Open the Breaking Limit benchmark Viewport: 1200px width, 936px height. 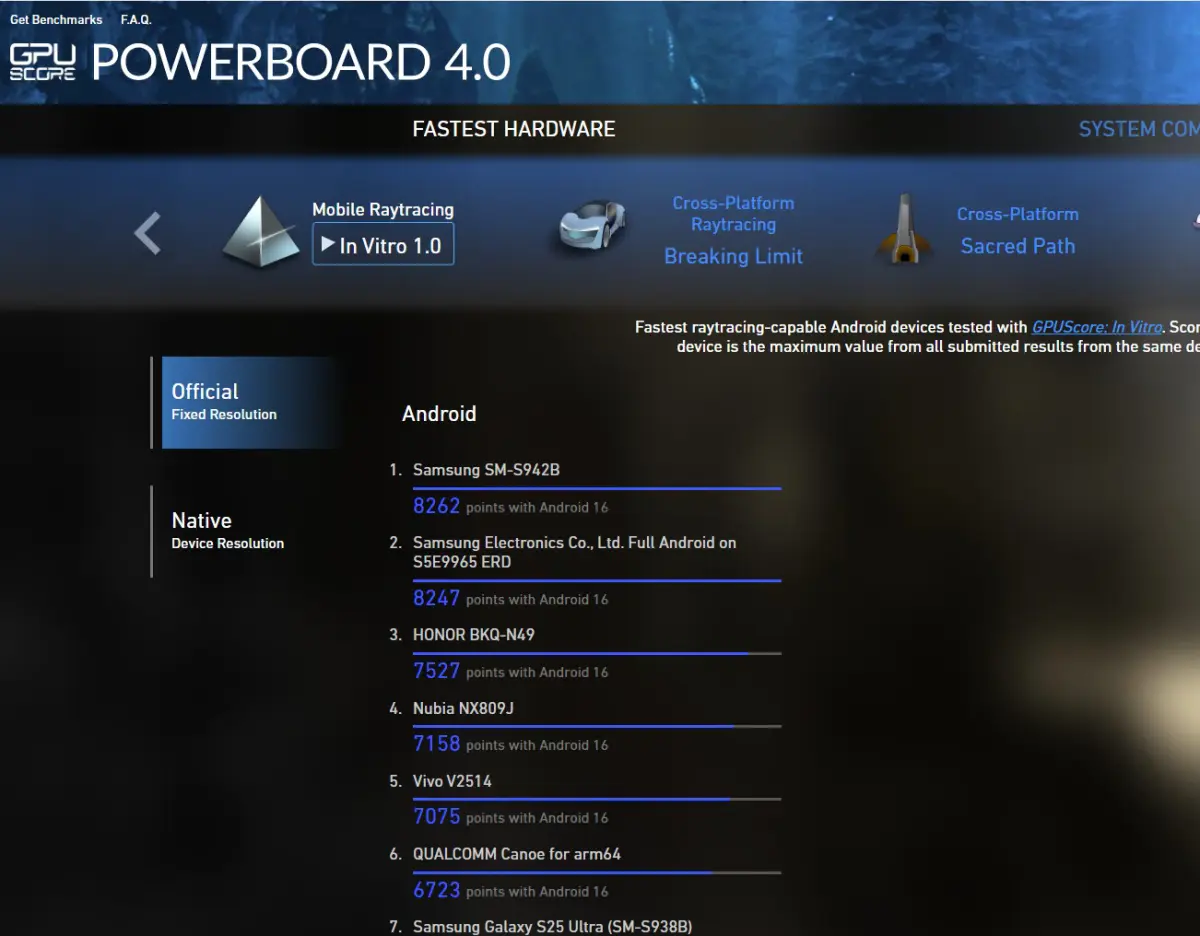(x=733, y=256)
